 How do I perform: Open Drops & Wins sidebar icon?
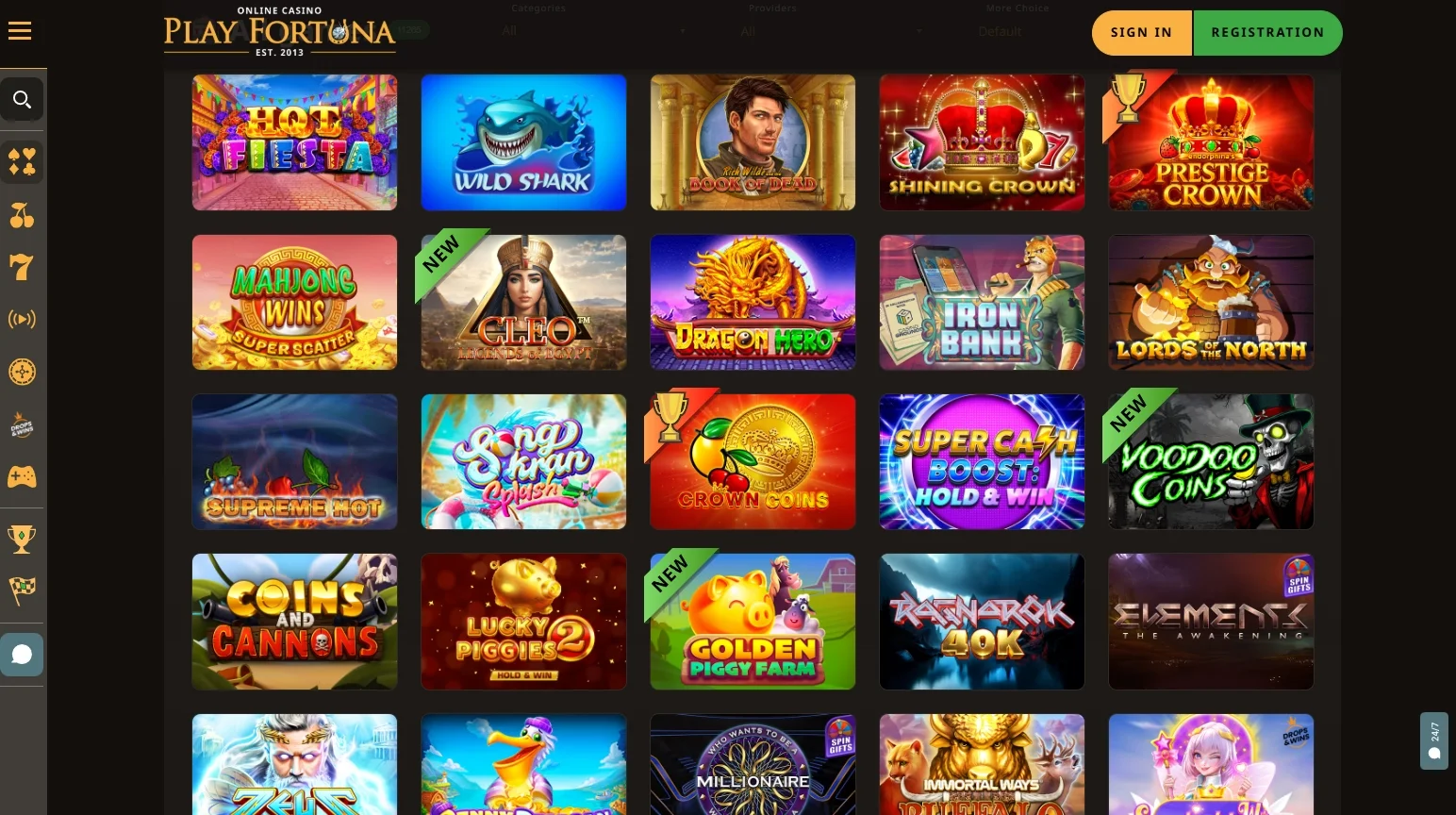pos(22,424)
